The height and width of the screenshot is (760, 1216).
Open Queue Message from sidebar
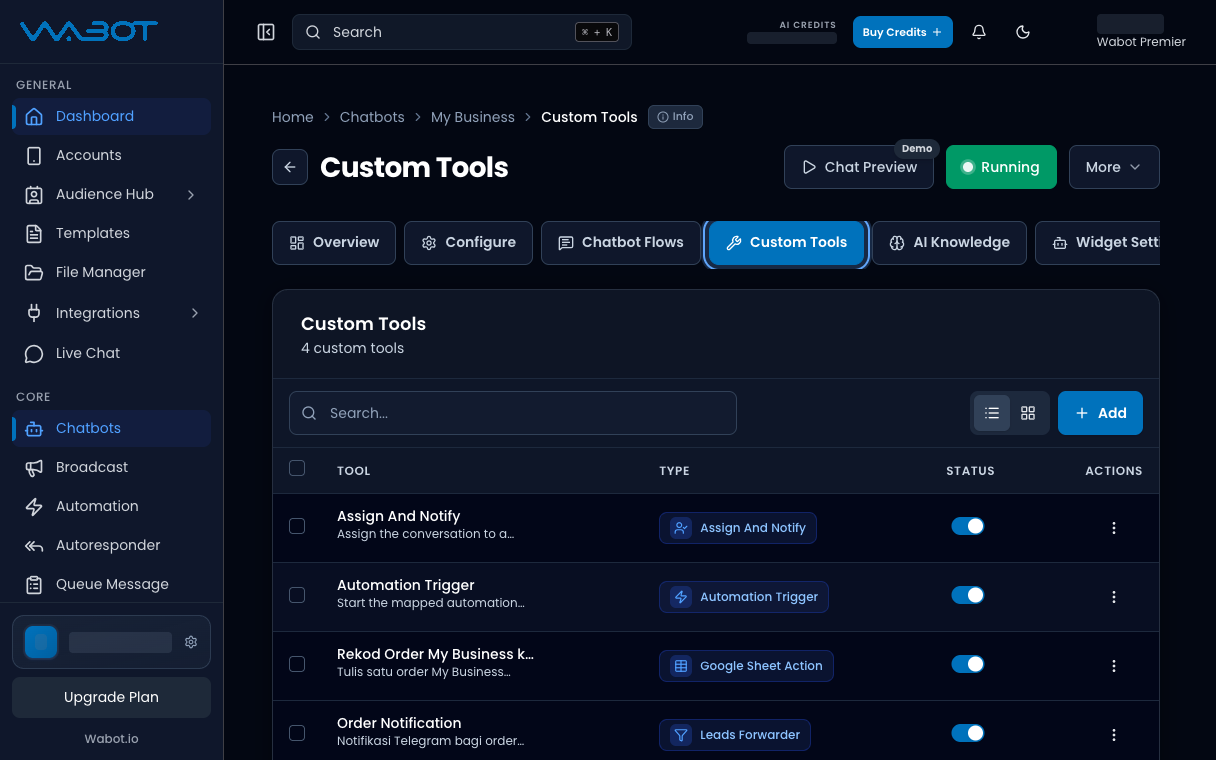click(111, 584)
